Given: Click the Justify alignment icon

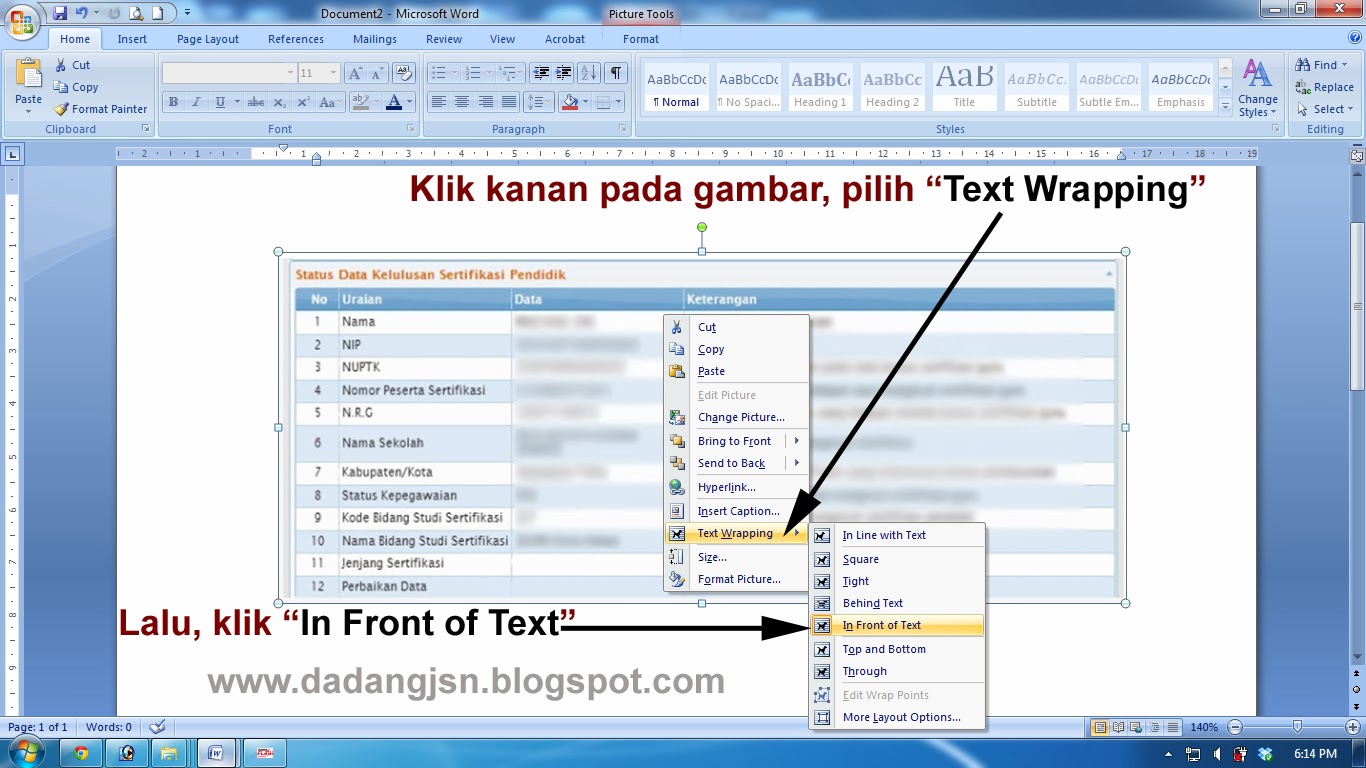Looking at the screenshot, I should click(x=509, y=102).
